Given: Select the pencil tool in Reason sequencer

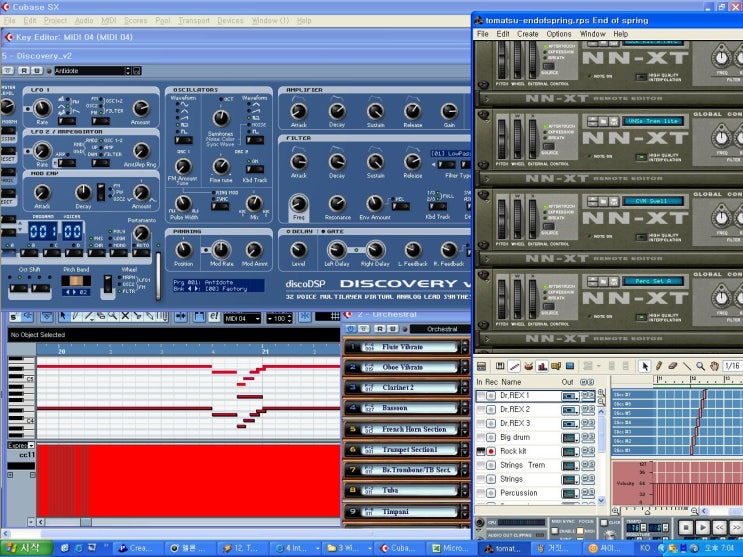Looking at the screenshot, I should [659, 366].
